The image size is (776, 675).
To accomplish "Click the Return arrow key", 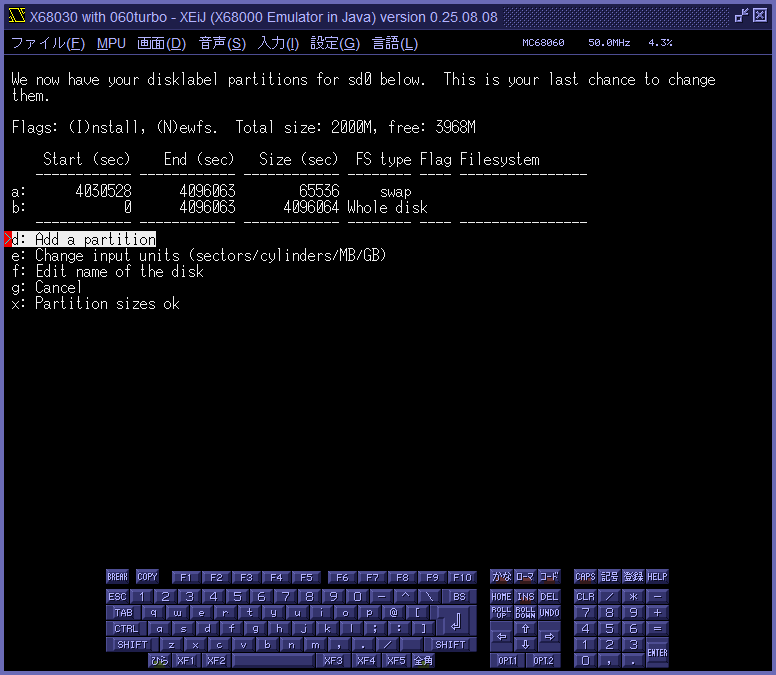I will point(456,621).
